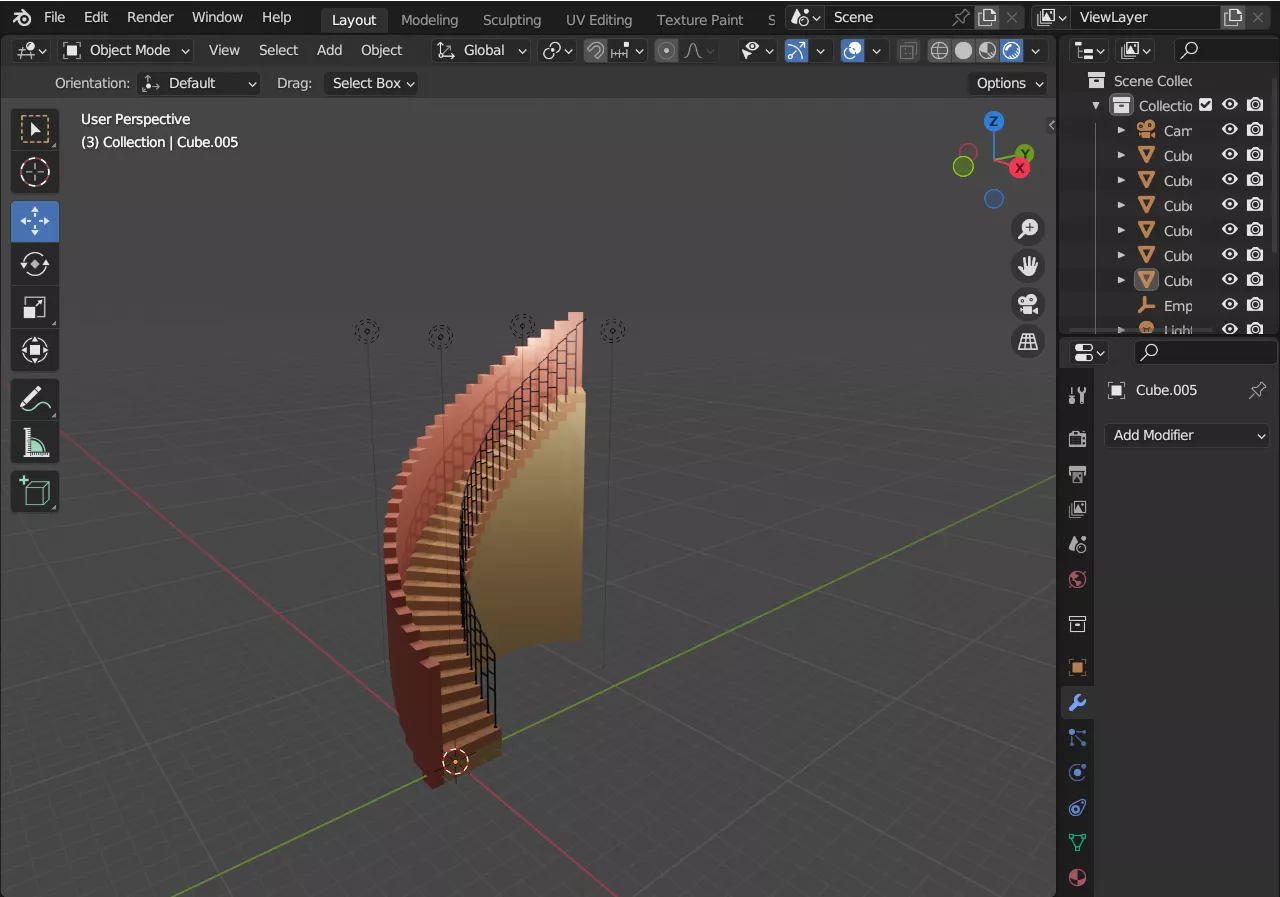This screenshot has width=1280, height=897.
Task: Hide the Camera object via its eye icon
Action: point(1230,130)
